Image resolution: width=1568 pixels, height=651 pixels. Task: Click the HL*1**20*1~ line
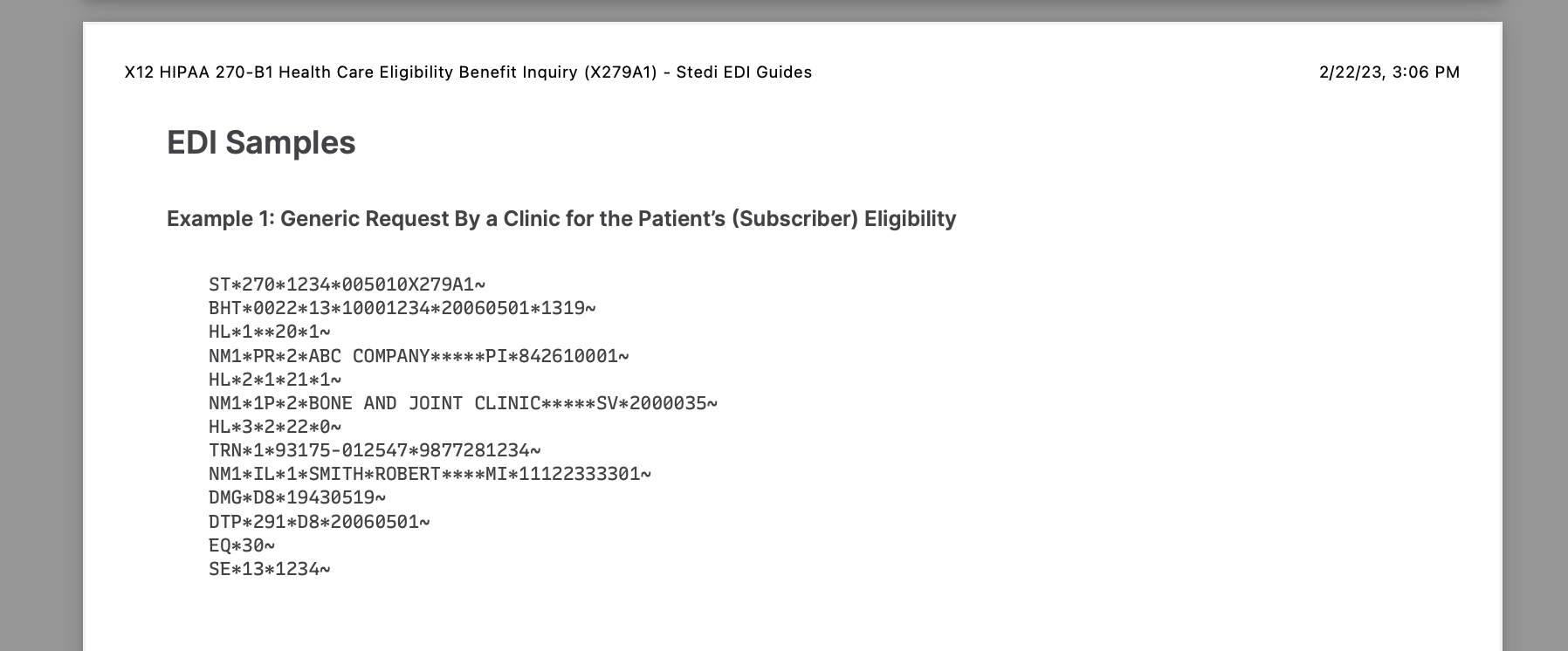click(270, 332)
